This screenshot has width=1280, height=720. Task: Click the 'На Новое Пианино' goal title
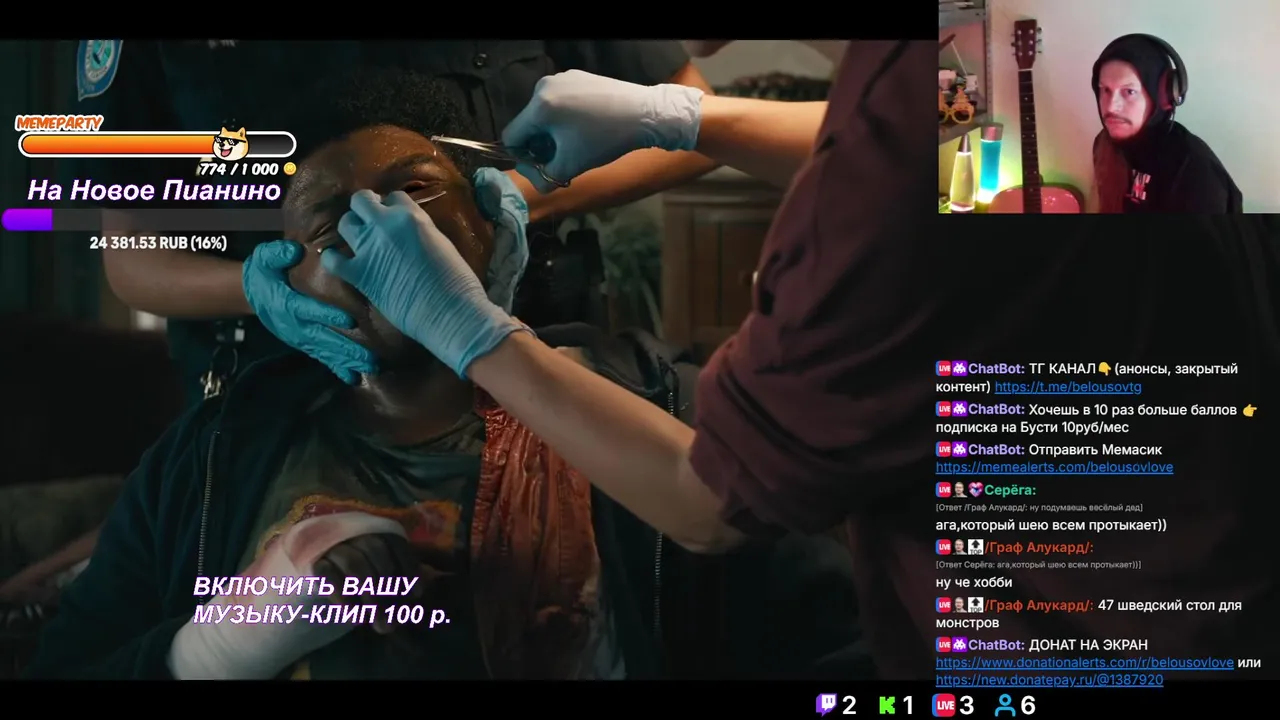pyautogui.click(x=154, y=191)
